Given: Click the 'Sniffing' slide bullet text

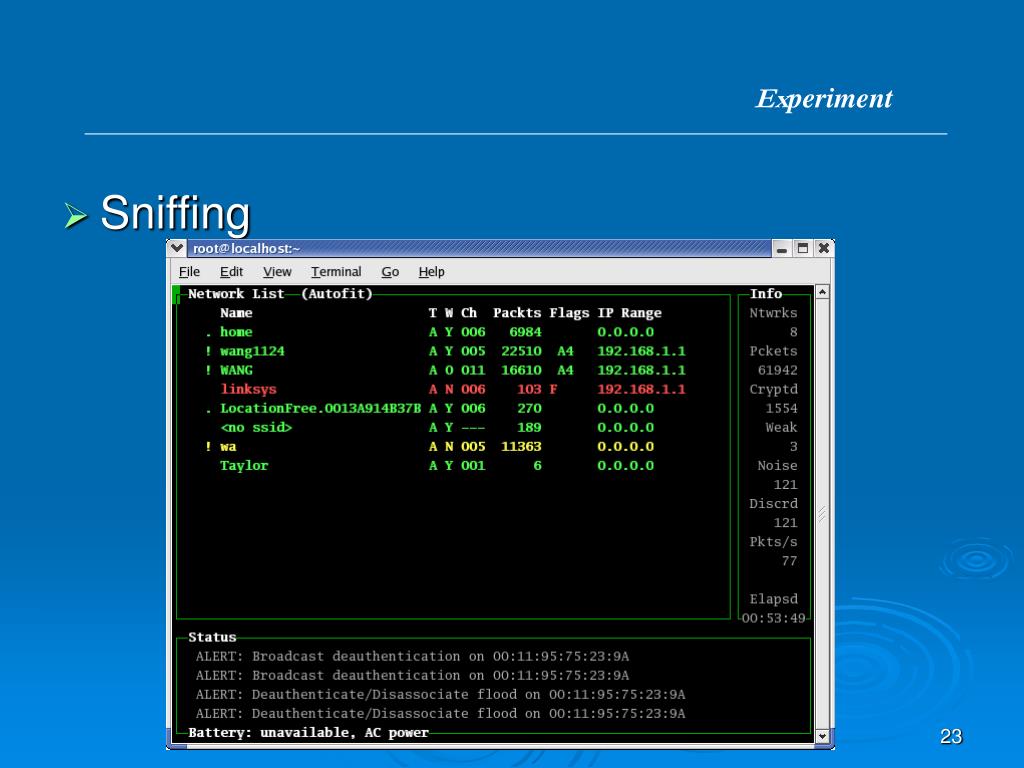Looking at the screenshot, I should coord(175,213).
